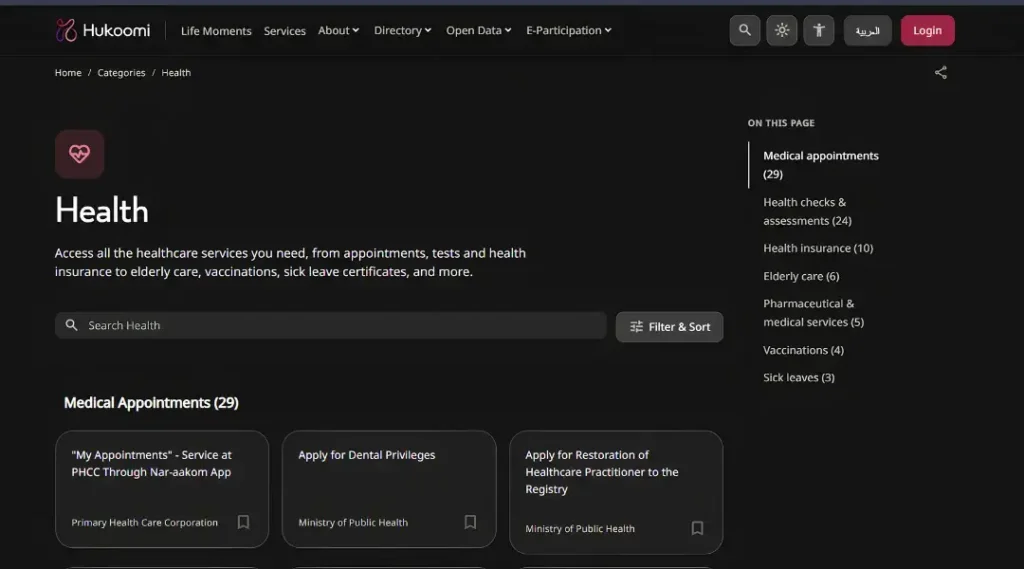Click Primary Health Care Corporation text

pos(144,523)
